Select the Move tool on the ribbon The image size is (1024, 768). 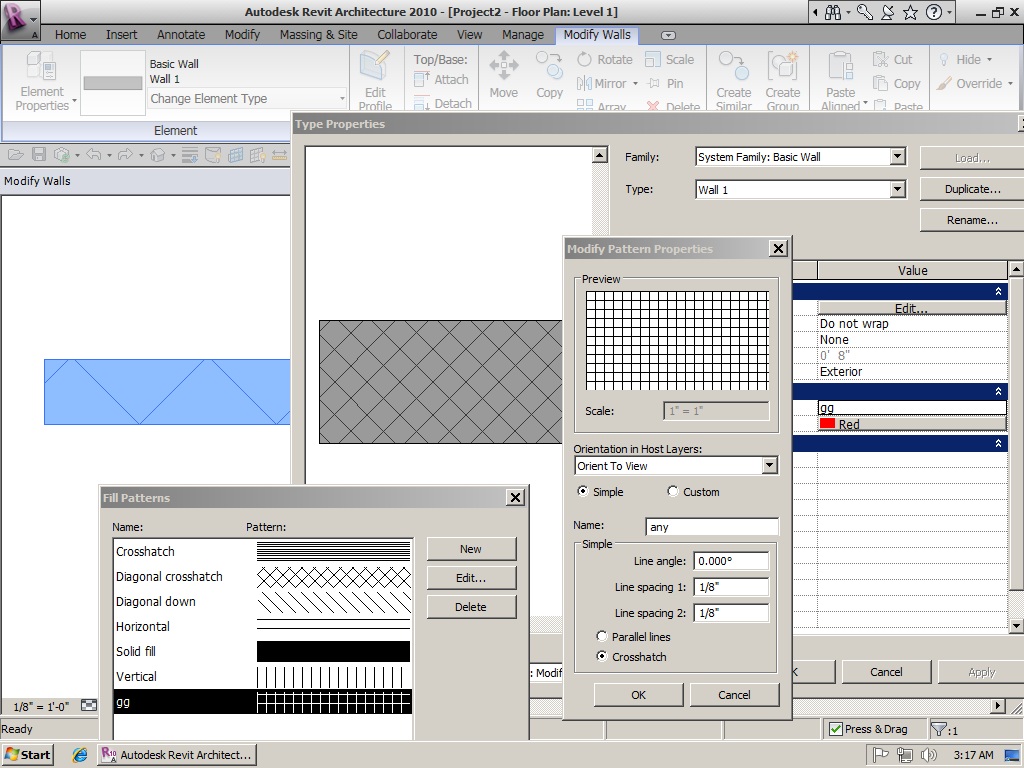pos(503,75)
